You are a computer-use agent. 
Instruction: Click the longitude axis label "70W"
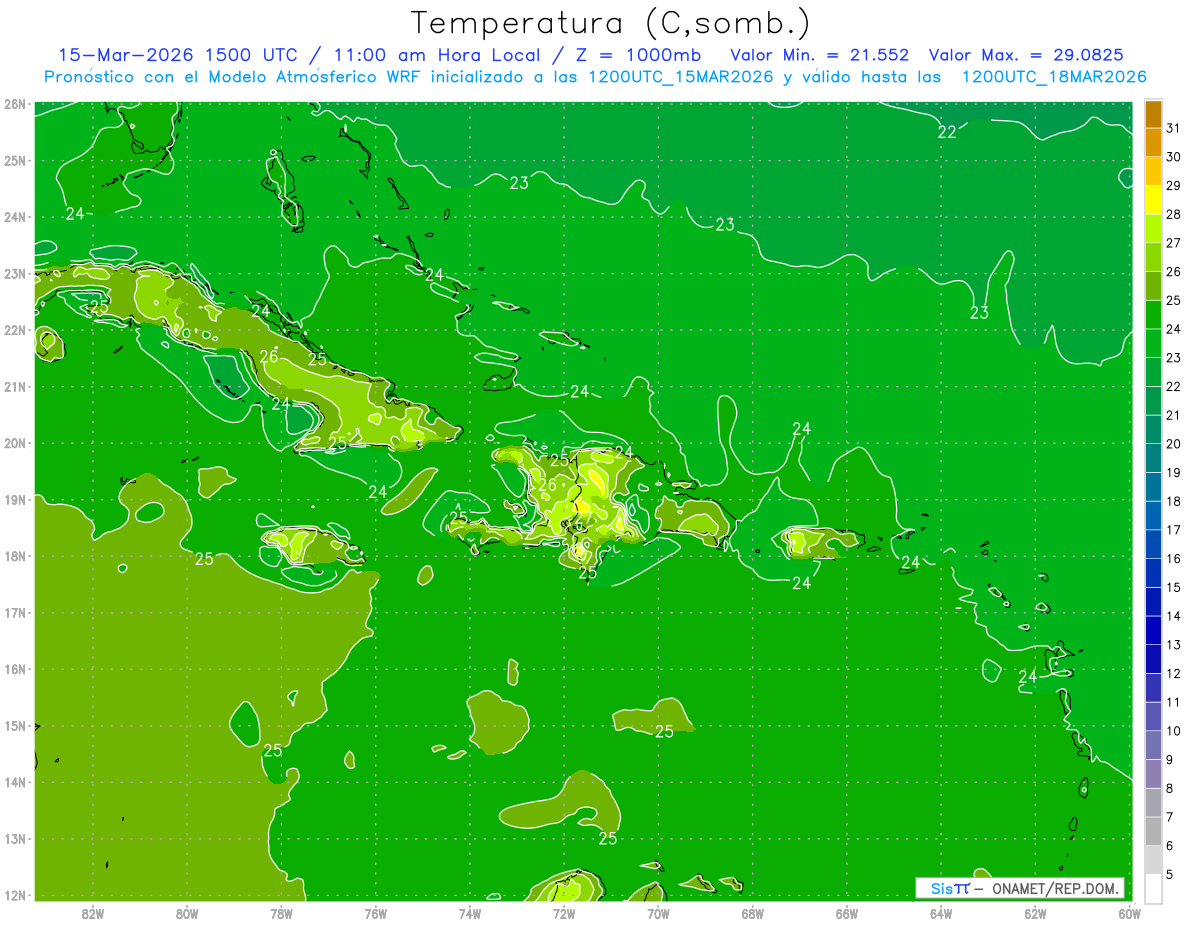point(658,913)
